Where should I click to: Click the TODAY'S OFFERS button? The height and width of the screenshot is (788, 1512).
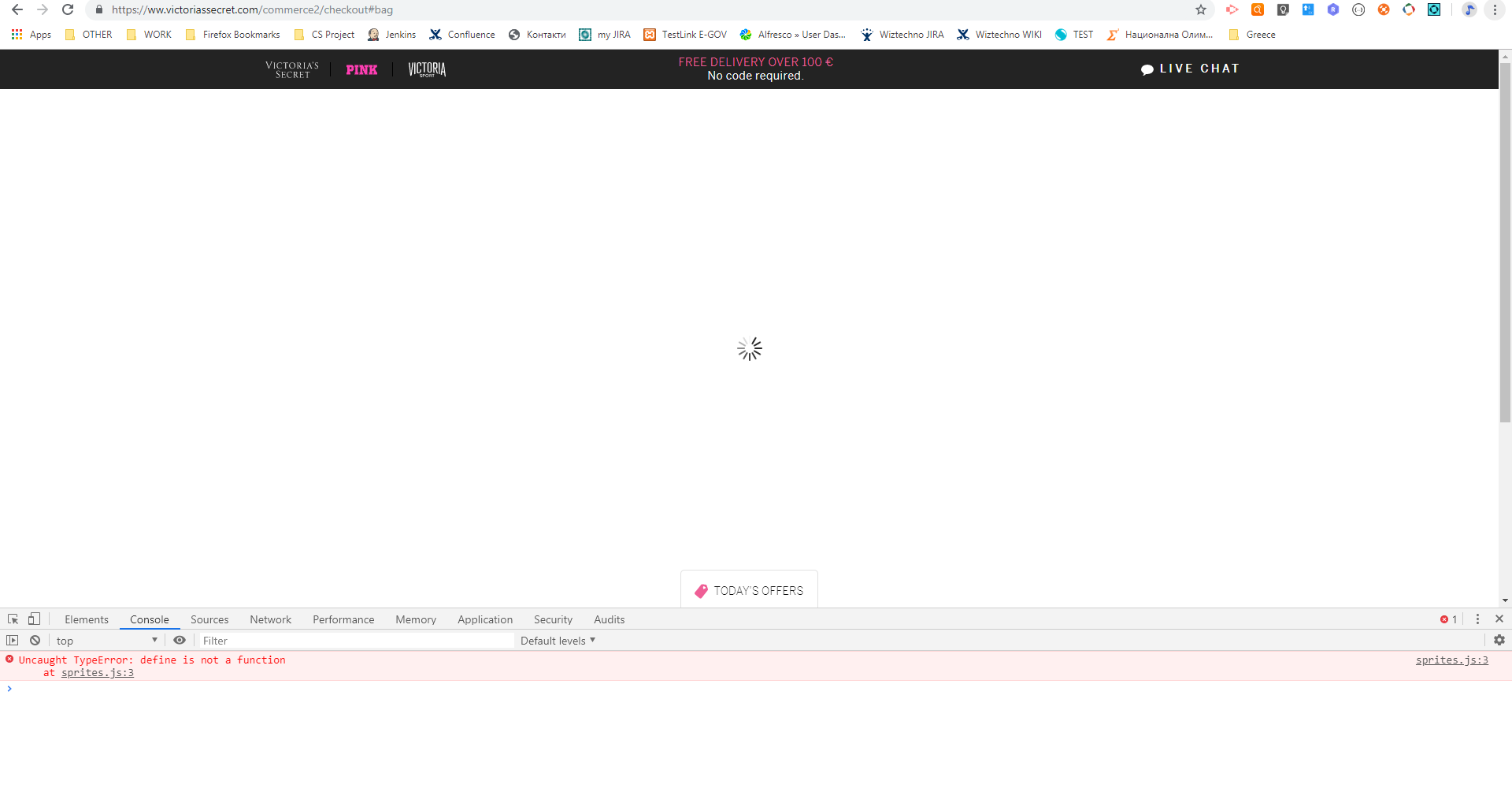[x=749, y=590]
